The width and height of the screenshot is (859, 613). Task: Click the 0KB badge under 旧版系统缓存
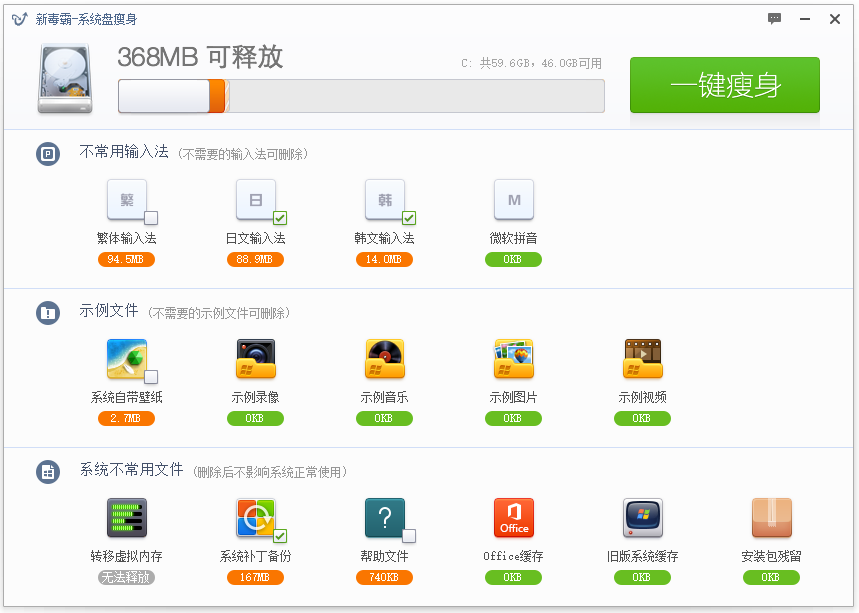(x=643, y=577)
